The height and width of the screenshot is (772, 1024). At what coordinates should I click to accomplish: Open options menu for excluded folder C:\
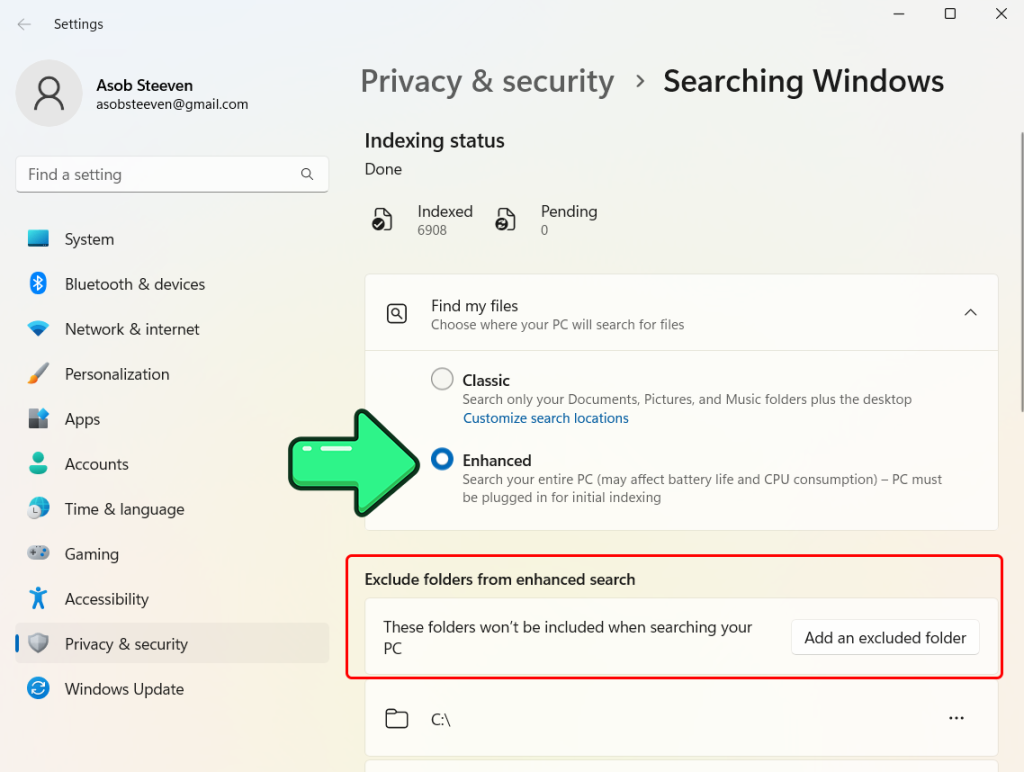click(x=956, y=718)
